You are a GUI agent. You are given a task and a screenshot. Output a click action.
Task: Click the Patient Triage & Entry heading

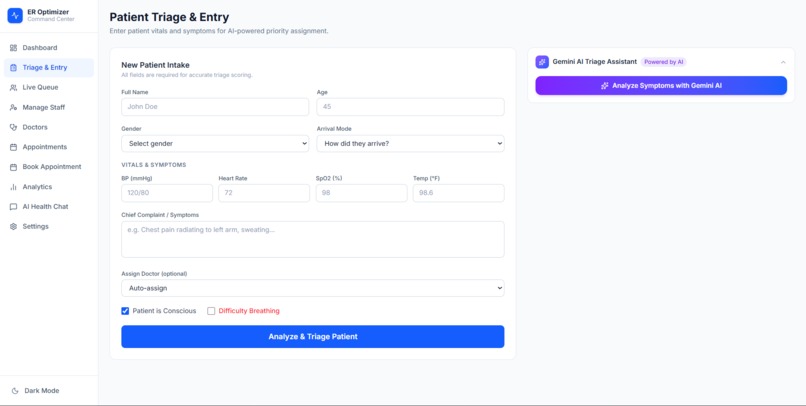coord(169,17)
